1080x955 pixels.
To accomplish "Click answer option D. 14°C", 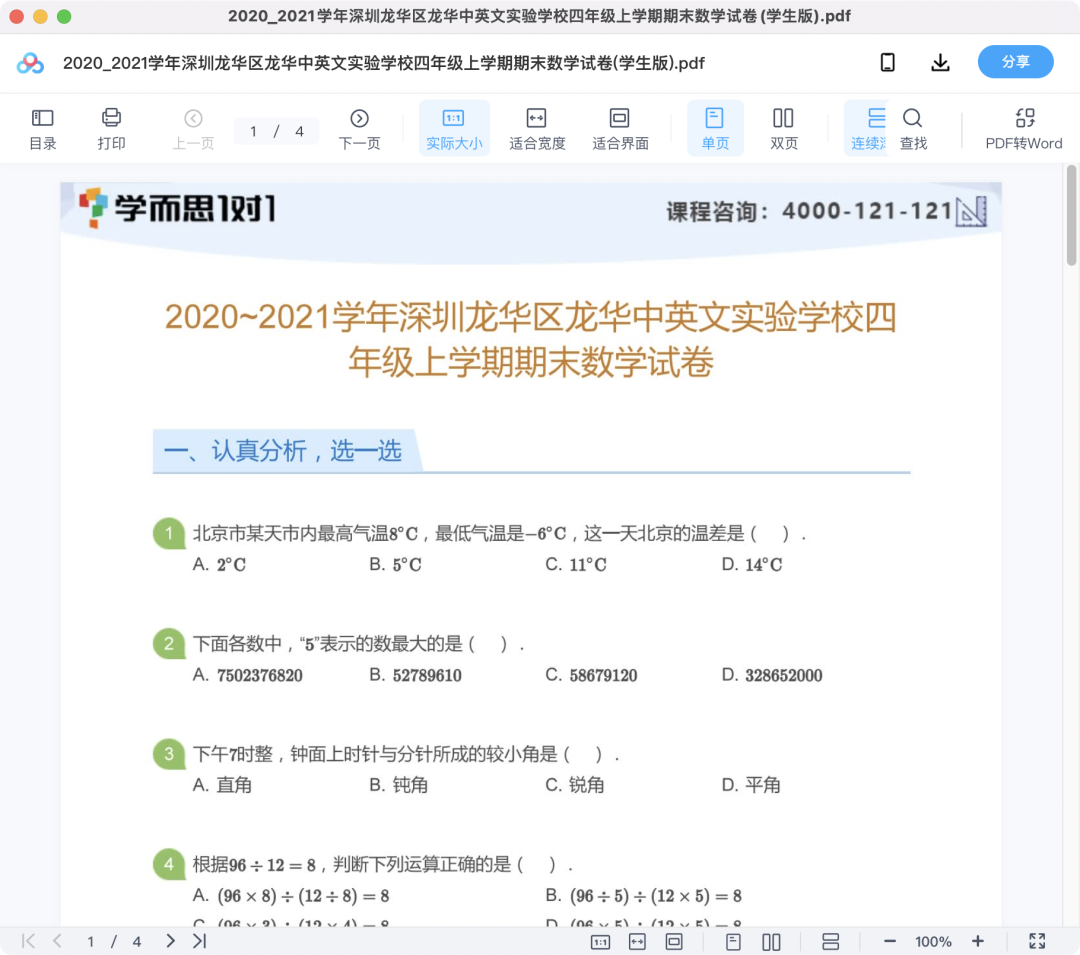I will (751, 565).
